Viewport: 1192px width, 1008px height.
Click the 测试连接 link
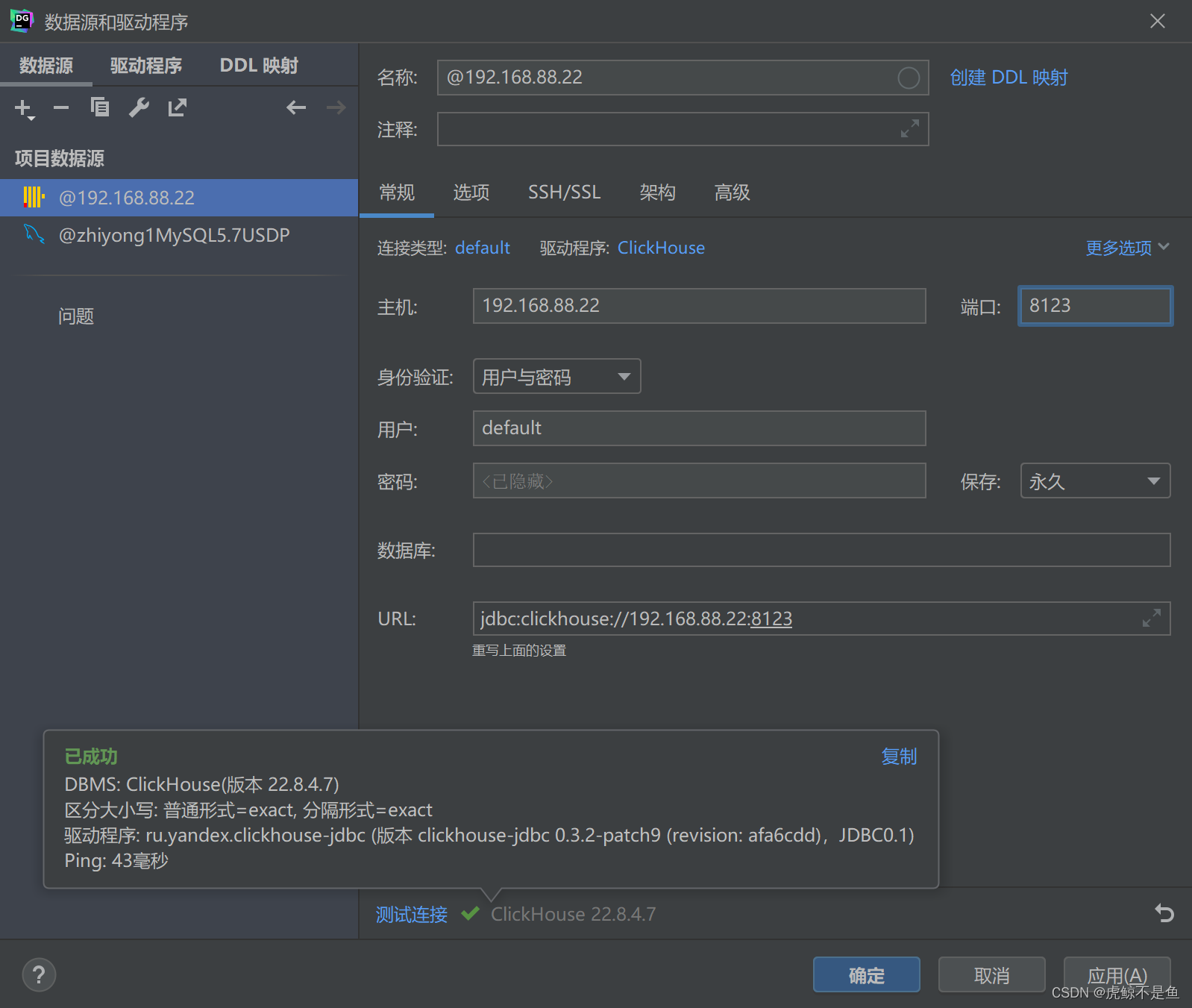click(x=412, y=914)
